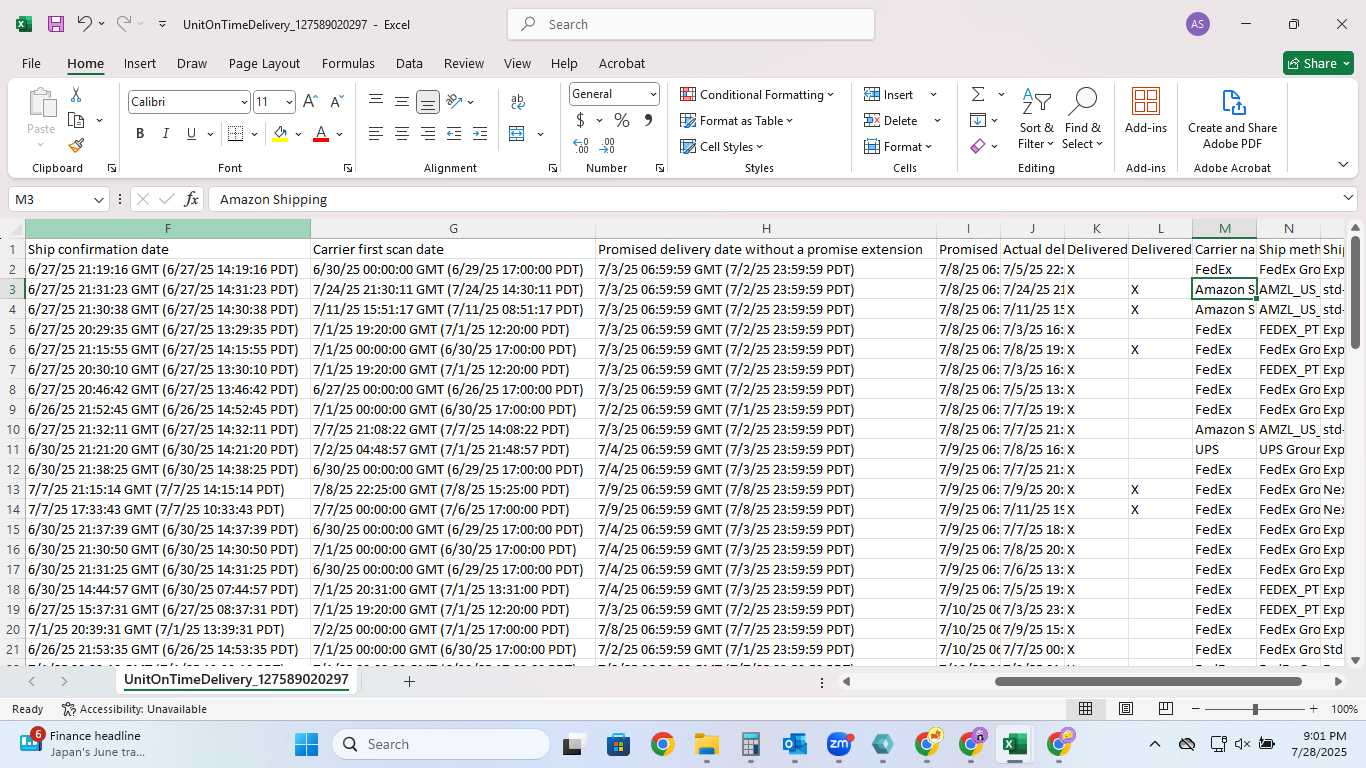Click the Save icon in title bar

click(56, 24)
